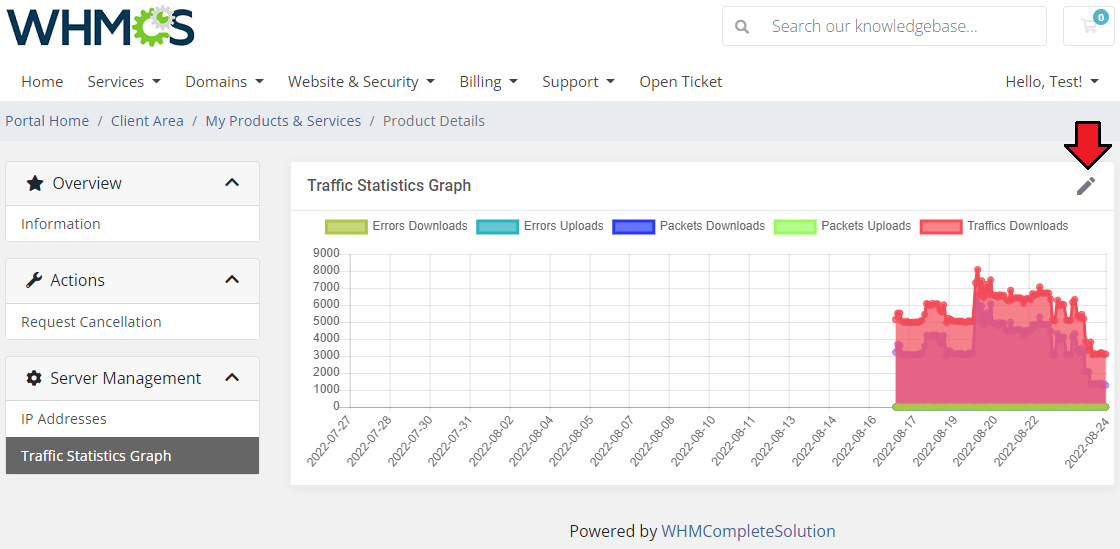This screenshot has width=1120, height=549.
Task: Open the Billing dropdown menu
Action: coord(489,81)
